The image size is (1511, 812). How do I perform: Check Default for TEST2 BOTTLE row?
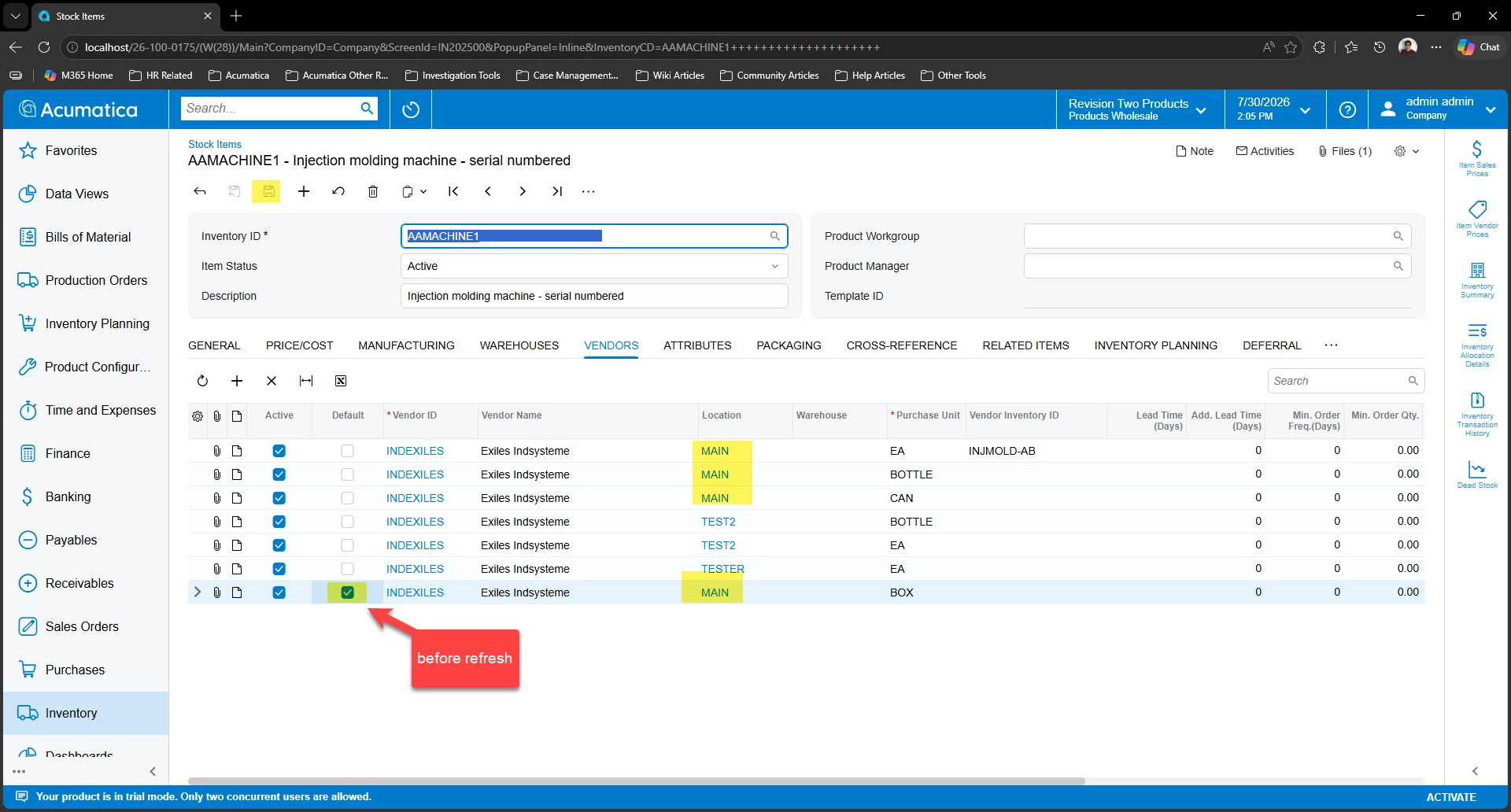pyautogui.click(x=348, y=522)
